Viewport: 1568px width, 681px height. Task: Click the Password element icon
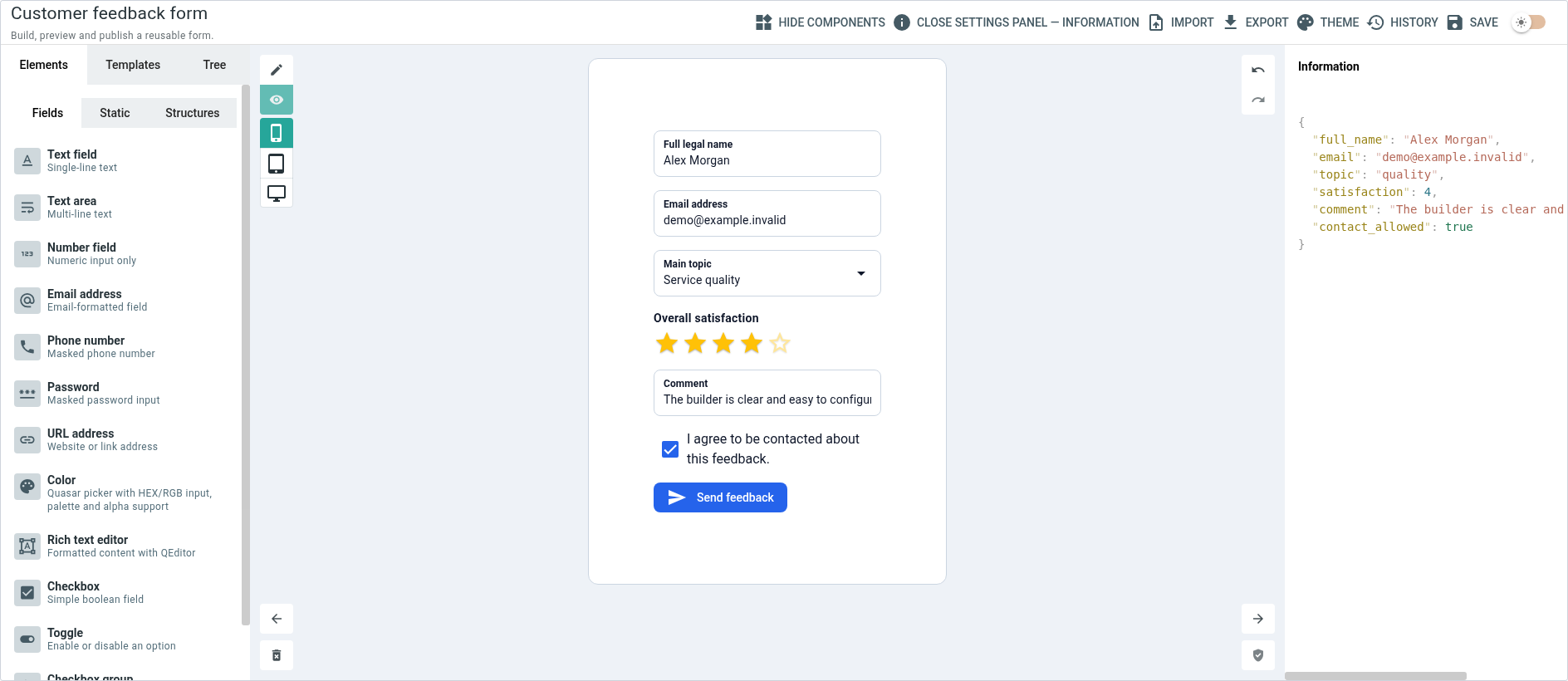pos(27,394)
